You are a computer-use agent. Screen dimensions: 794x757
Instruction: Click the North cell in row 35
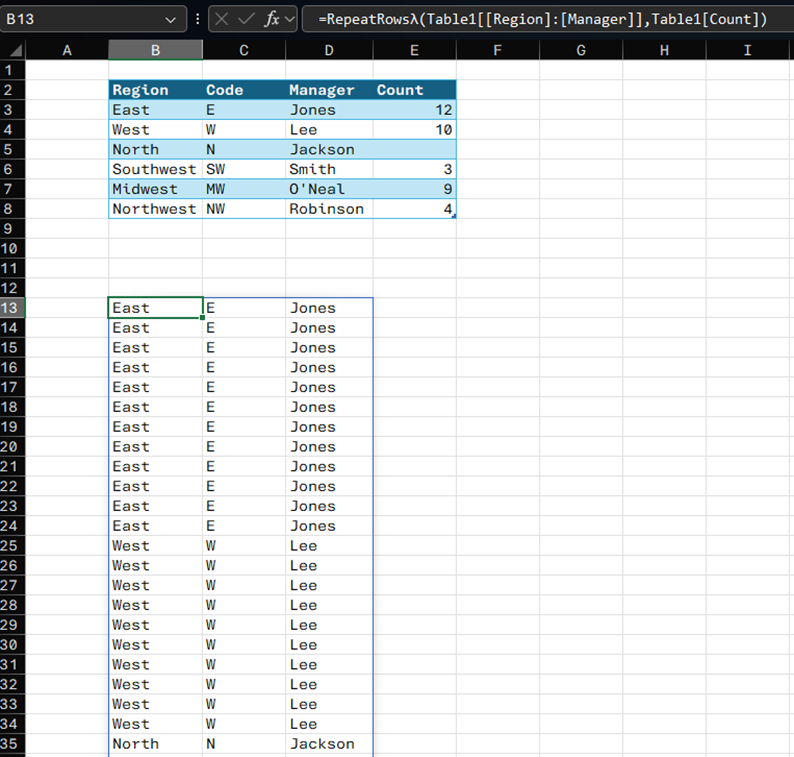155,743
